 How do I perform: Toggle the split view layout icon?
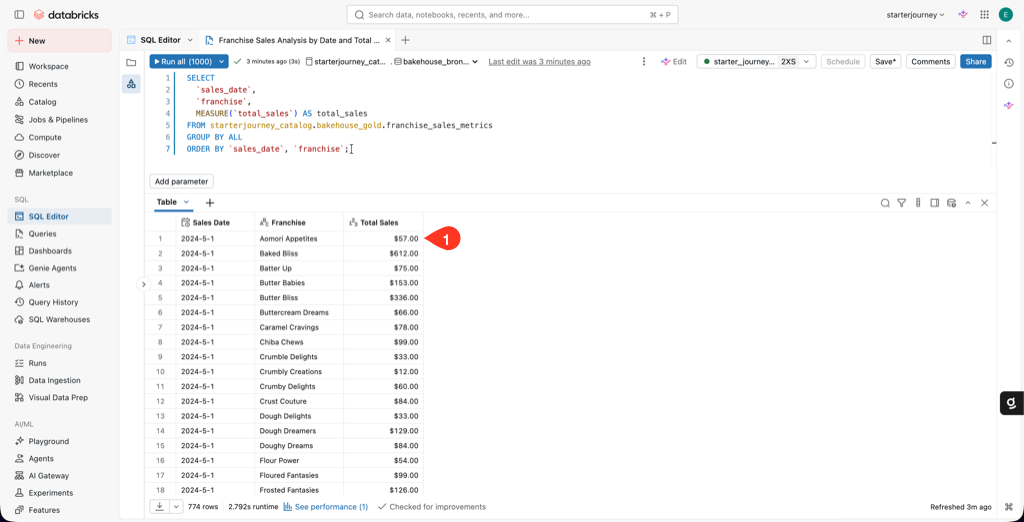click(x=987, y=41)
